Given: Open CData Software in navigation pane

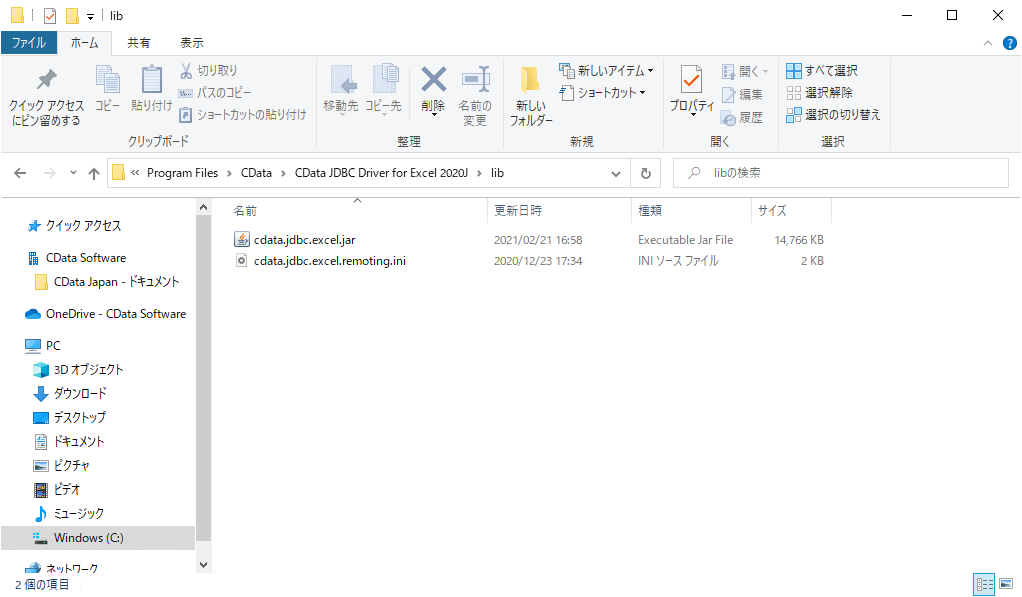Looking at the screenshot, I should (x=86, y=258).
